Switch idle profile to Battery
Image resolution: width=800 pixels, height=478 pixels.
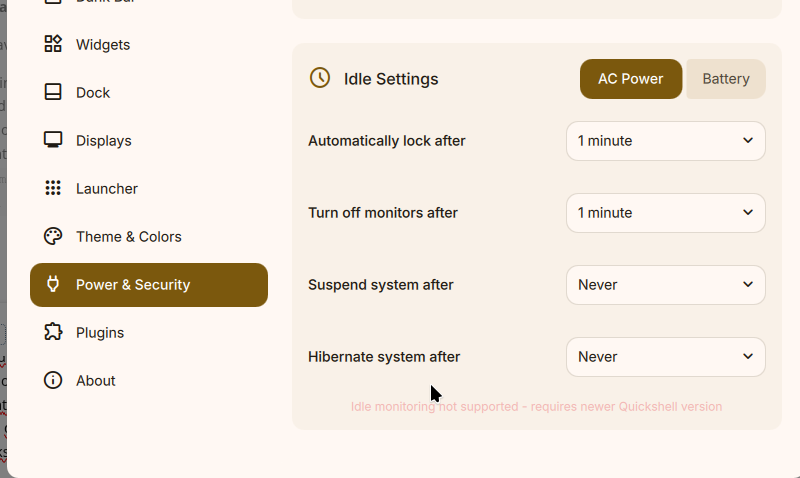[x=726, y=79]
